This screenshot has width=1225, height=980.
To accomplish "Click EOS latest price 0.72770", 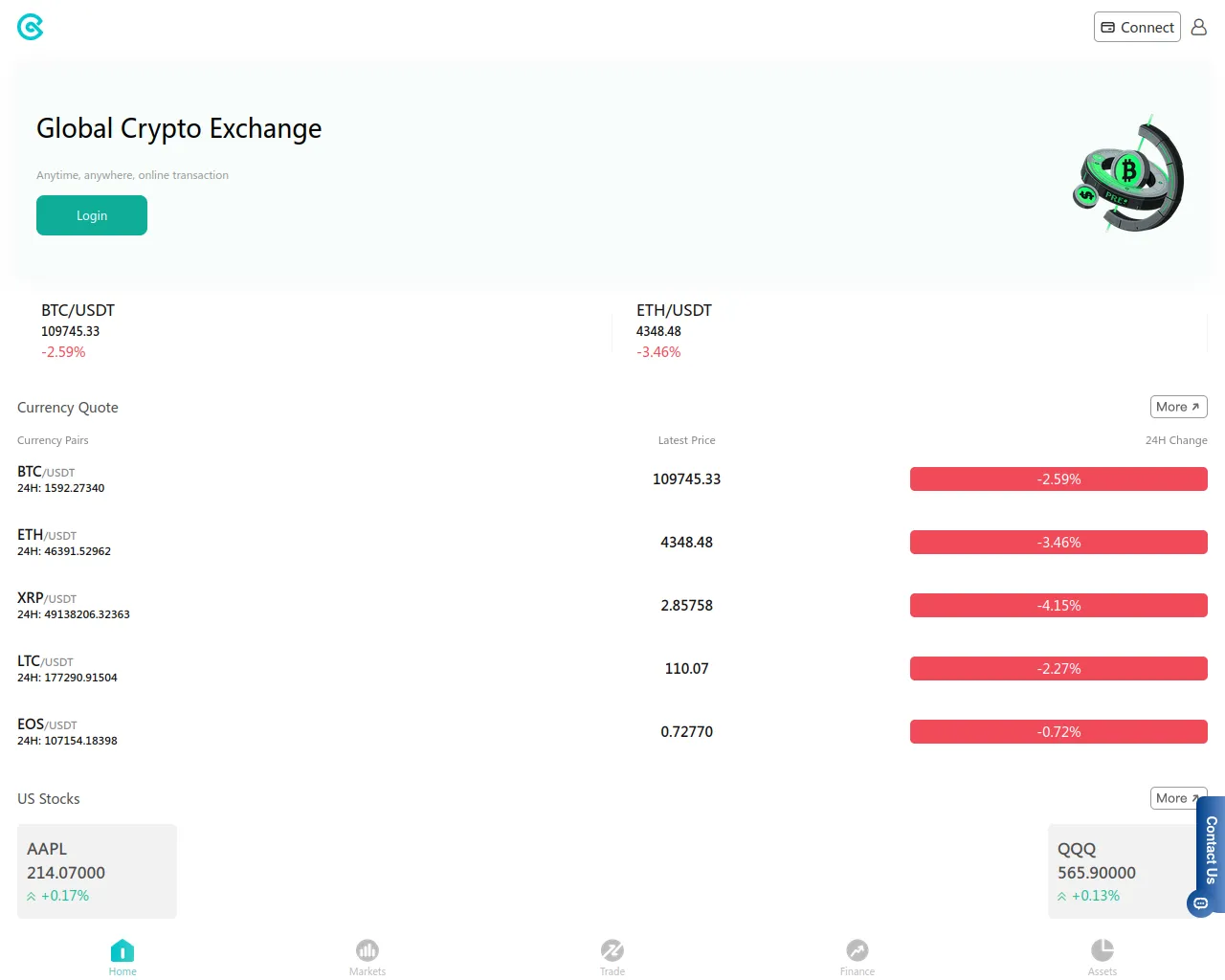I will coord(686,732).
